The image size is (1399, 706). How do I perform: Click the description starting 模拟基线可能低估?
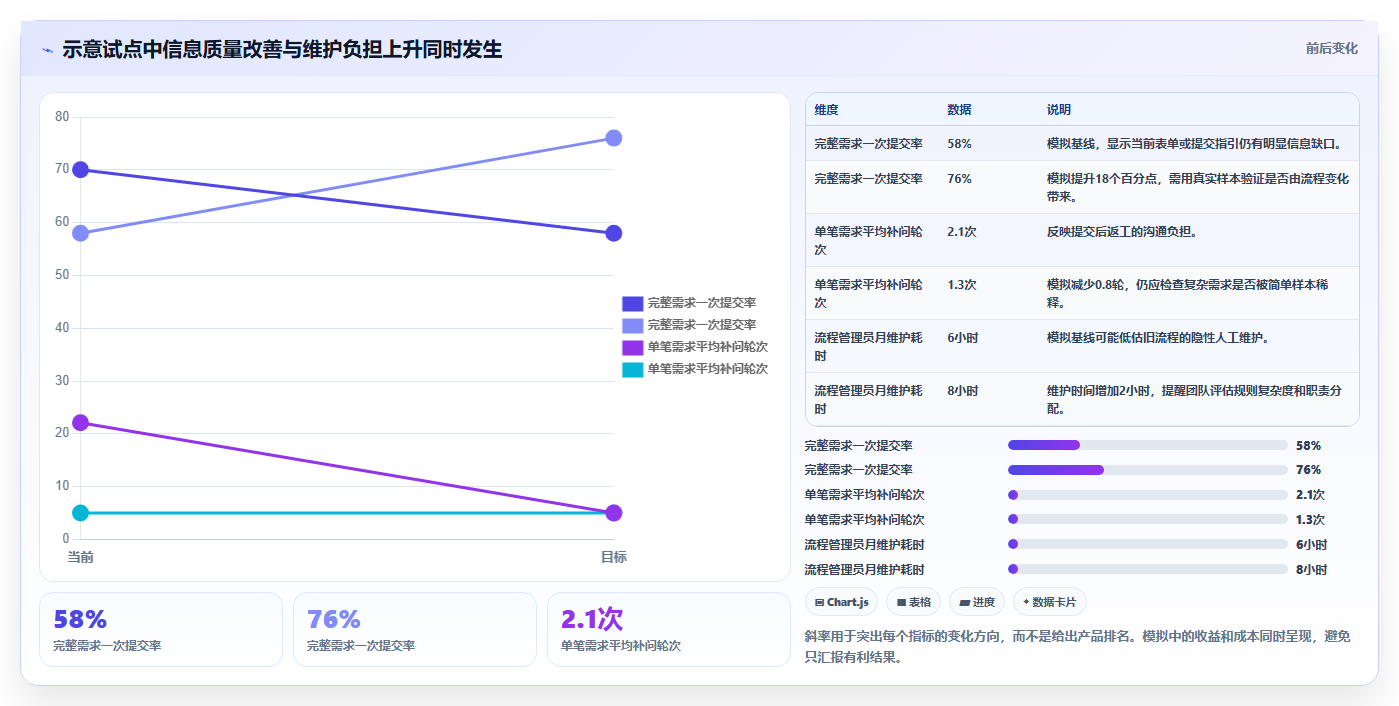pos(1158,338)
